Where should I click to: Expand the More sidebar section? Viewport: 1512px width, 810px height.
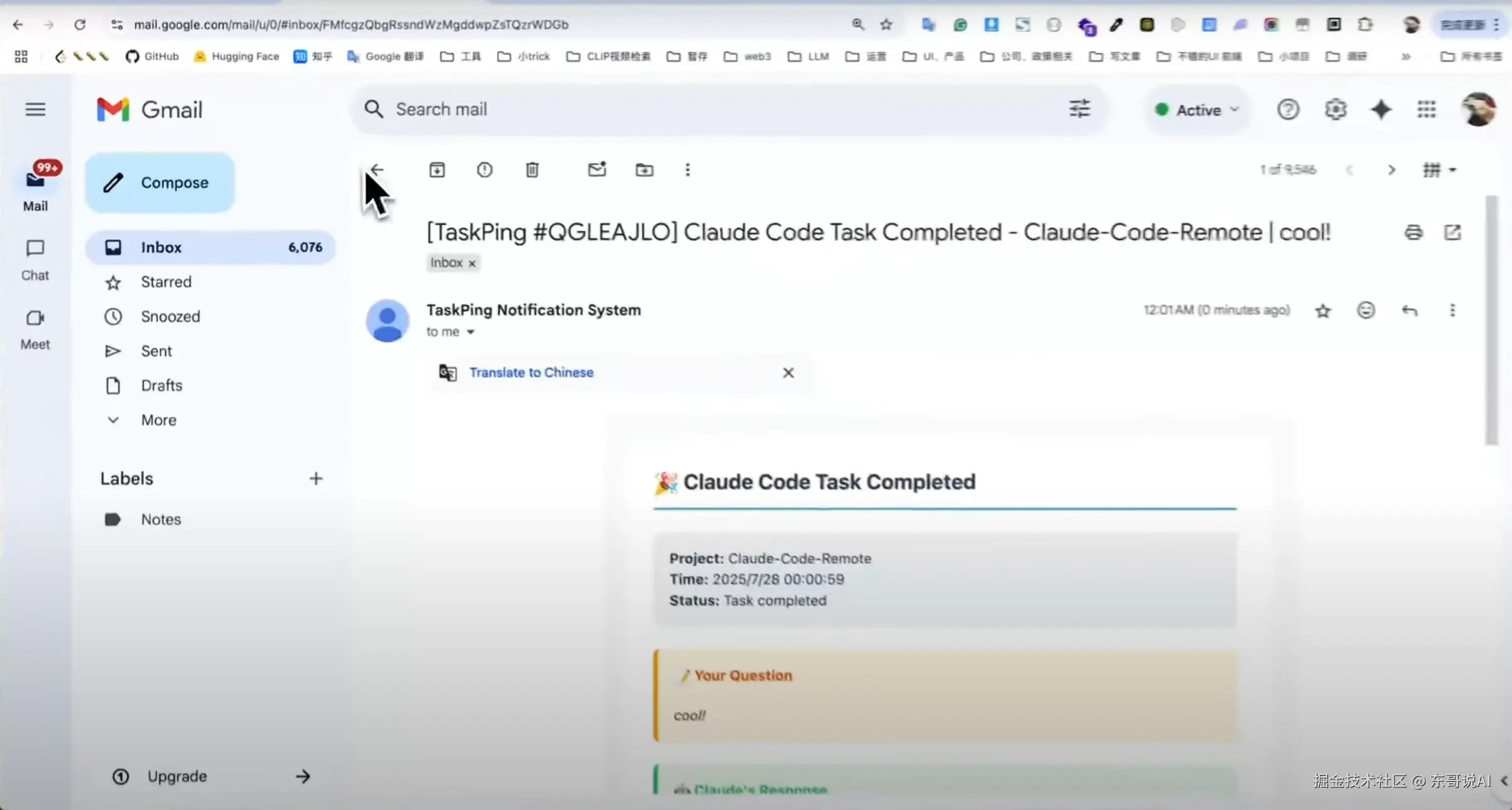(x=158, y=420)
